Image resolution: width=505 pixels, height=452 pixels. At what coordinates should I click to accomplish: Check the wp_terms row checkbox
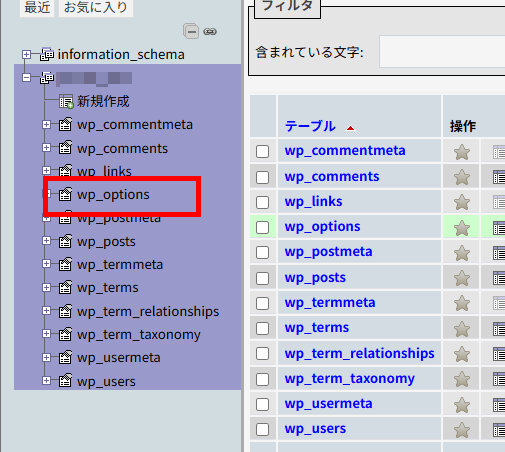point(262,328)
